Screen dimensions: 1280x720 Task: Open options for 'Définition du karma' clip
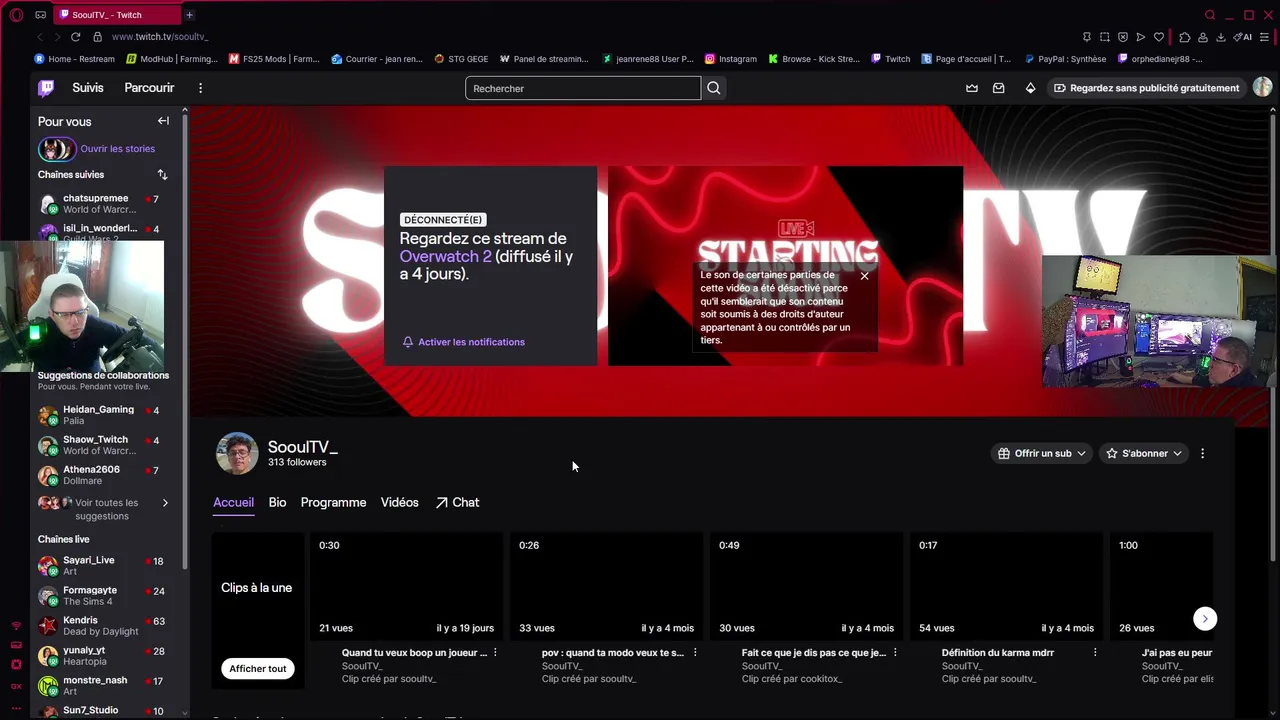(1095, 653)
